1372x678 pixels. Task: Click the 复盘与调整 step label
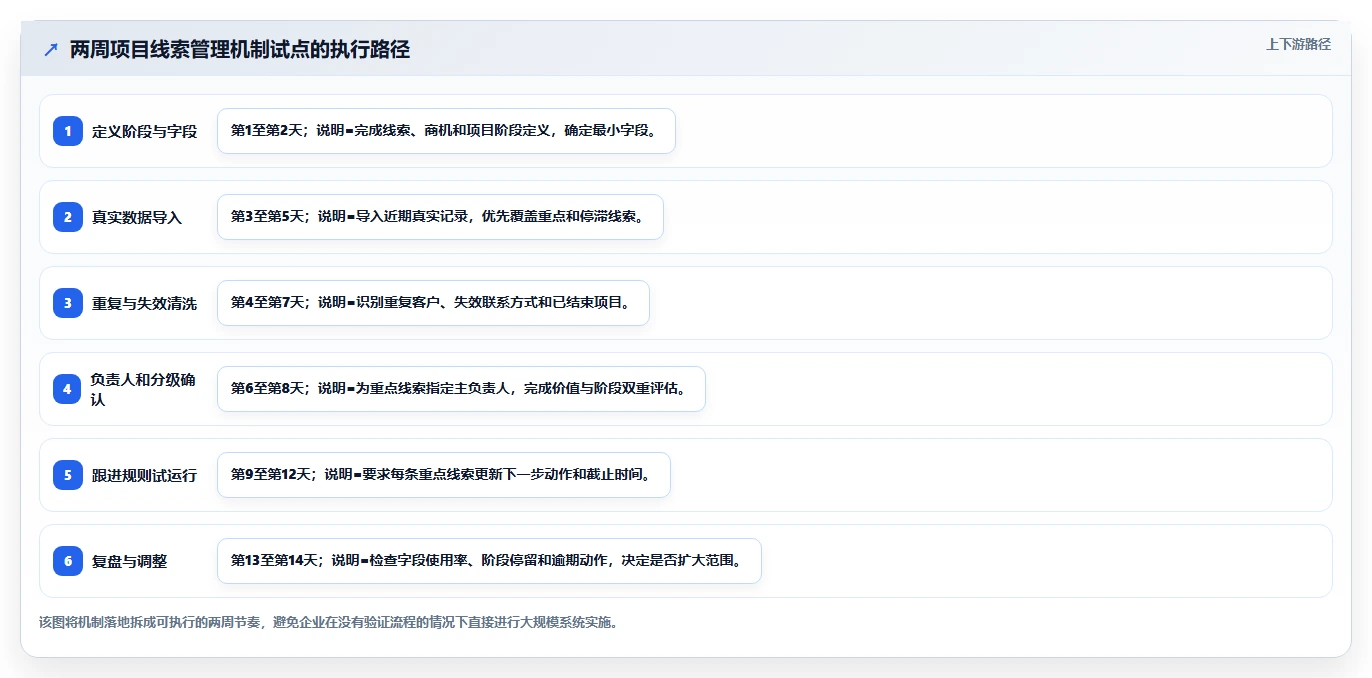(x=130, y=561)
